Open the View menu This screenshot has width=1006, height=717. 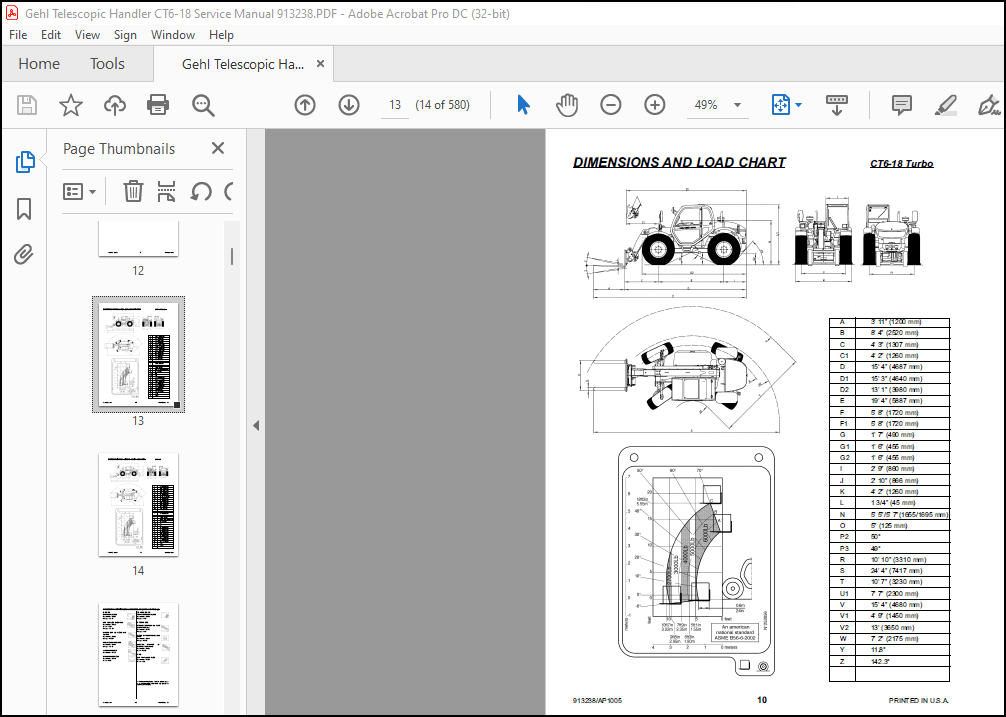87,35
